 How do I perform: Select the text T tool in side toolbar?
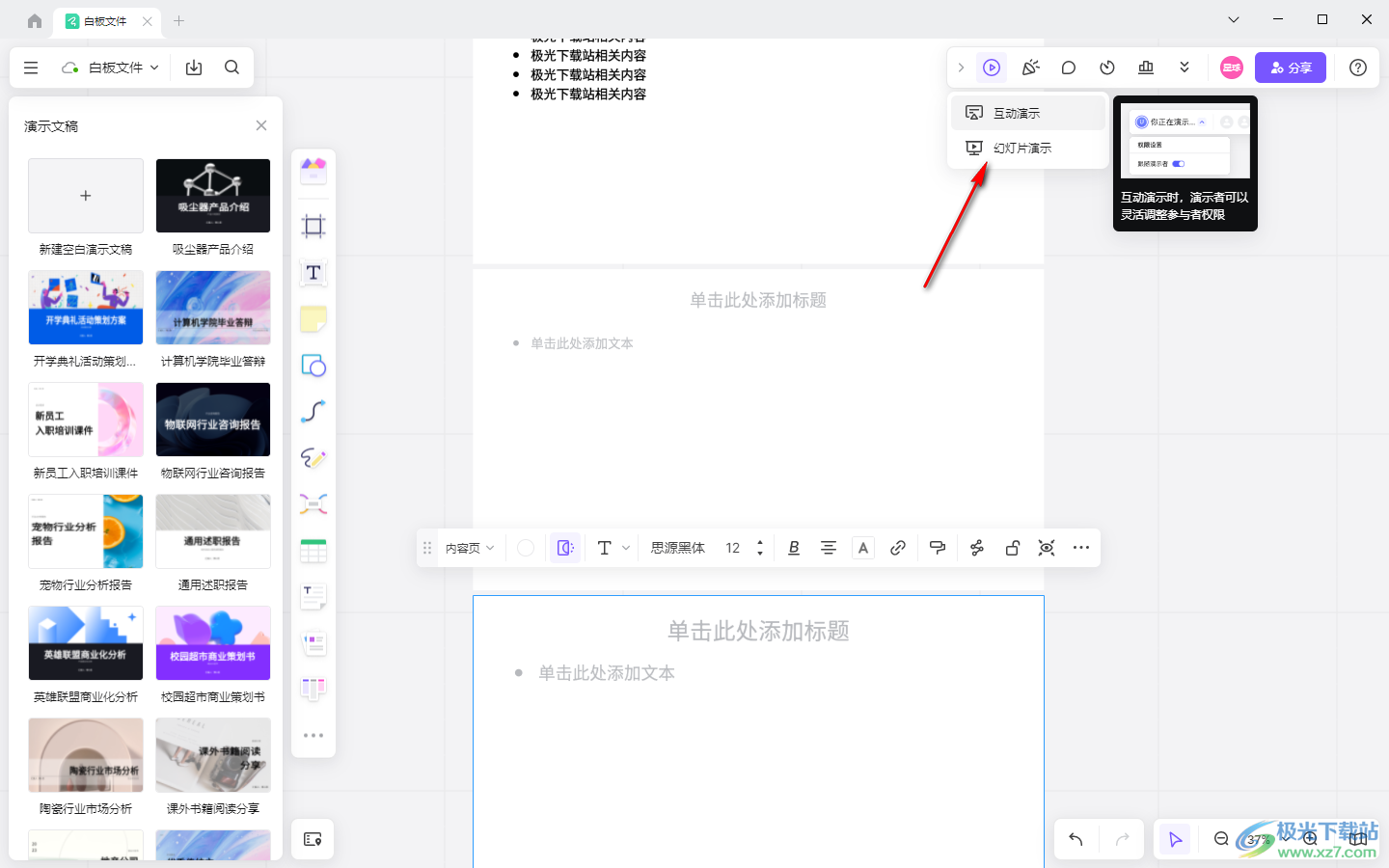[313, 273]
